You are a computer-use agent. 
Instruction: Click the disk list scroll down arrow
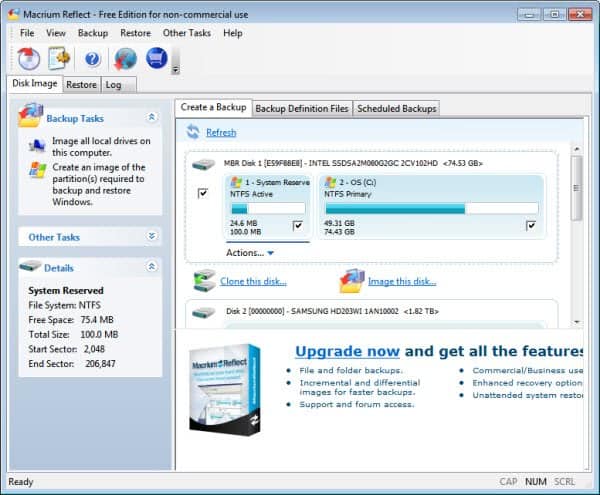click(577, 322)
